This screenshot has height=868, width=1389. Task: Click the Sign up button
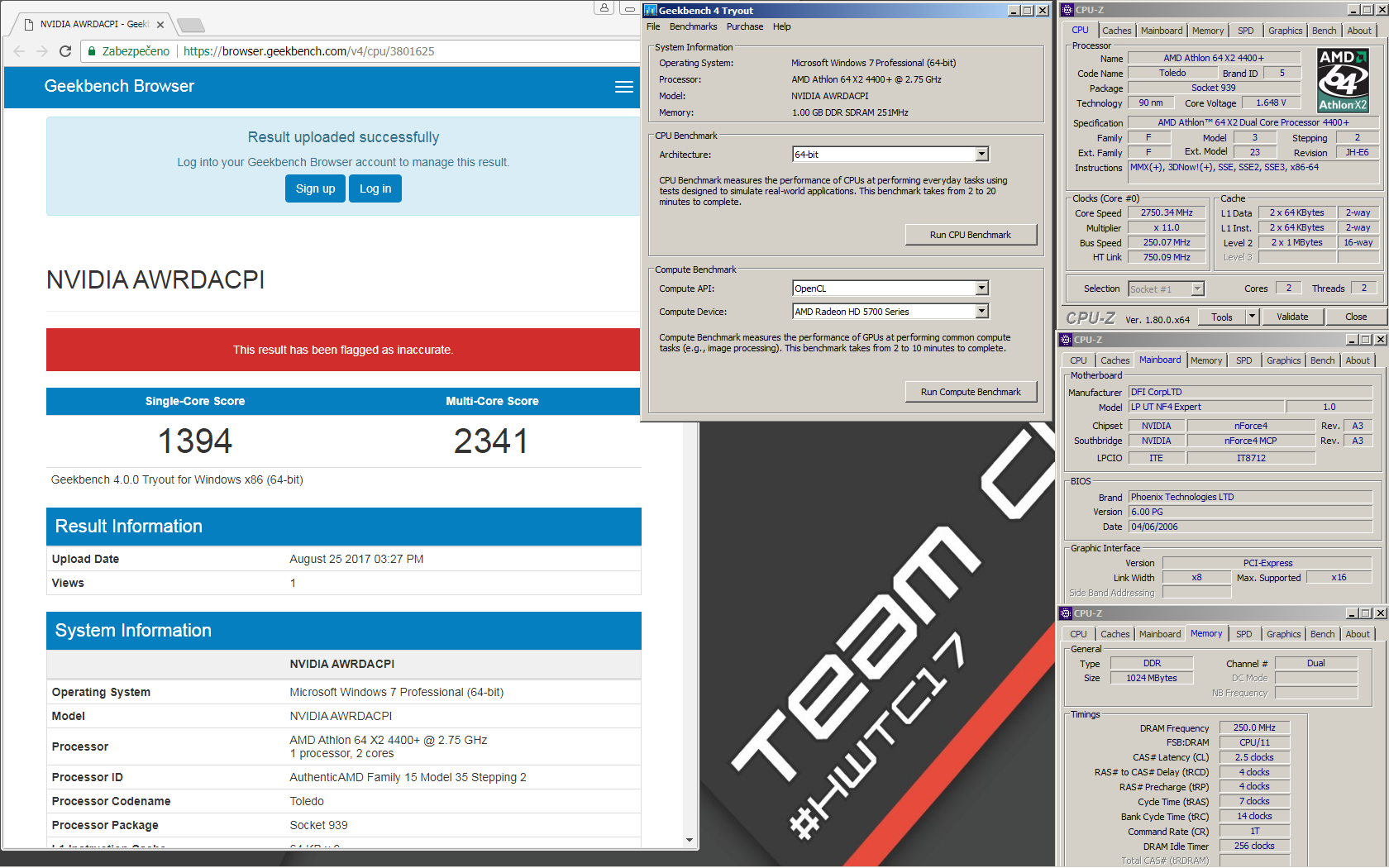point(315,188)
